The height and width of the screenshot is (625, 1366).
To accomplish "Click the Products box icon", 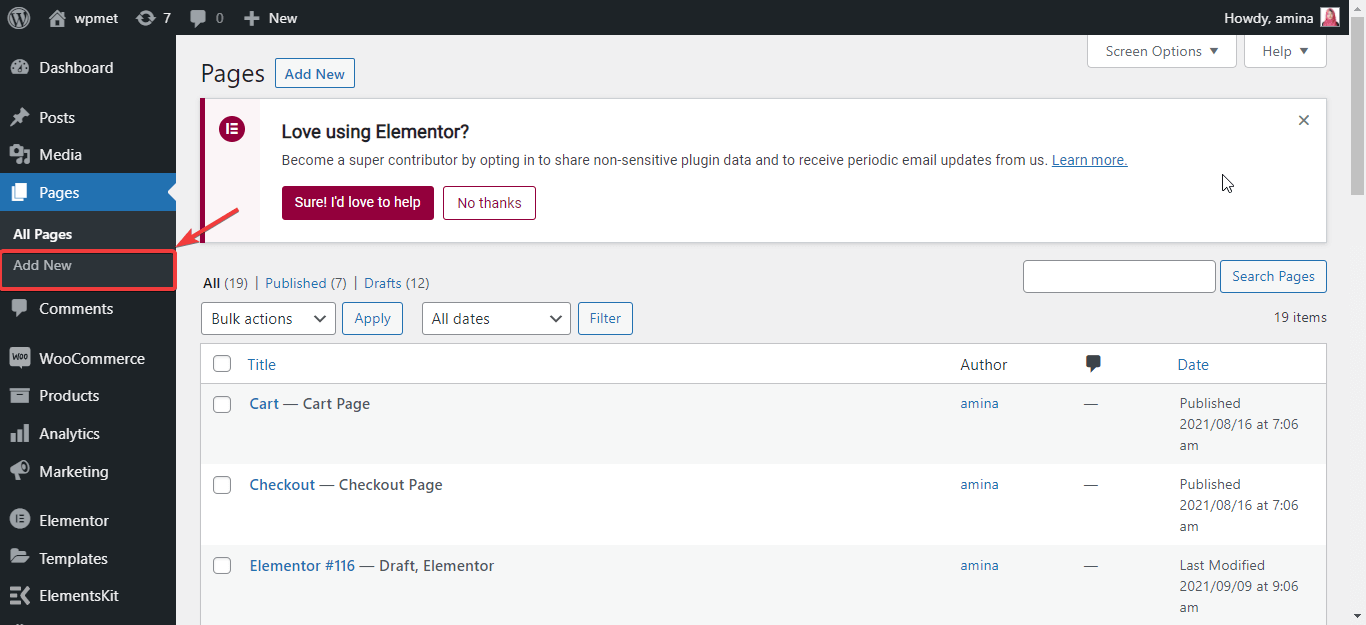I will [19, 396].
